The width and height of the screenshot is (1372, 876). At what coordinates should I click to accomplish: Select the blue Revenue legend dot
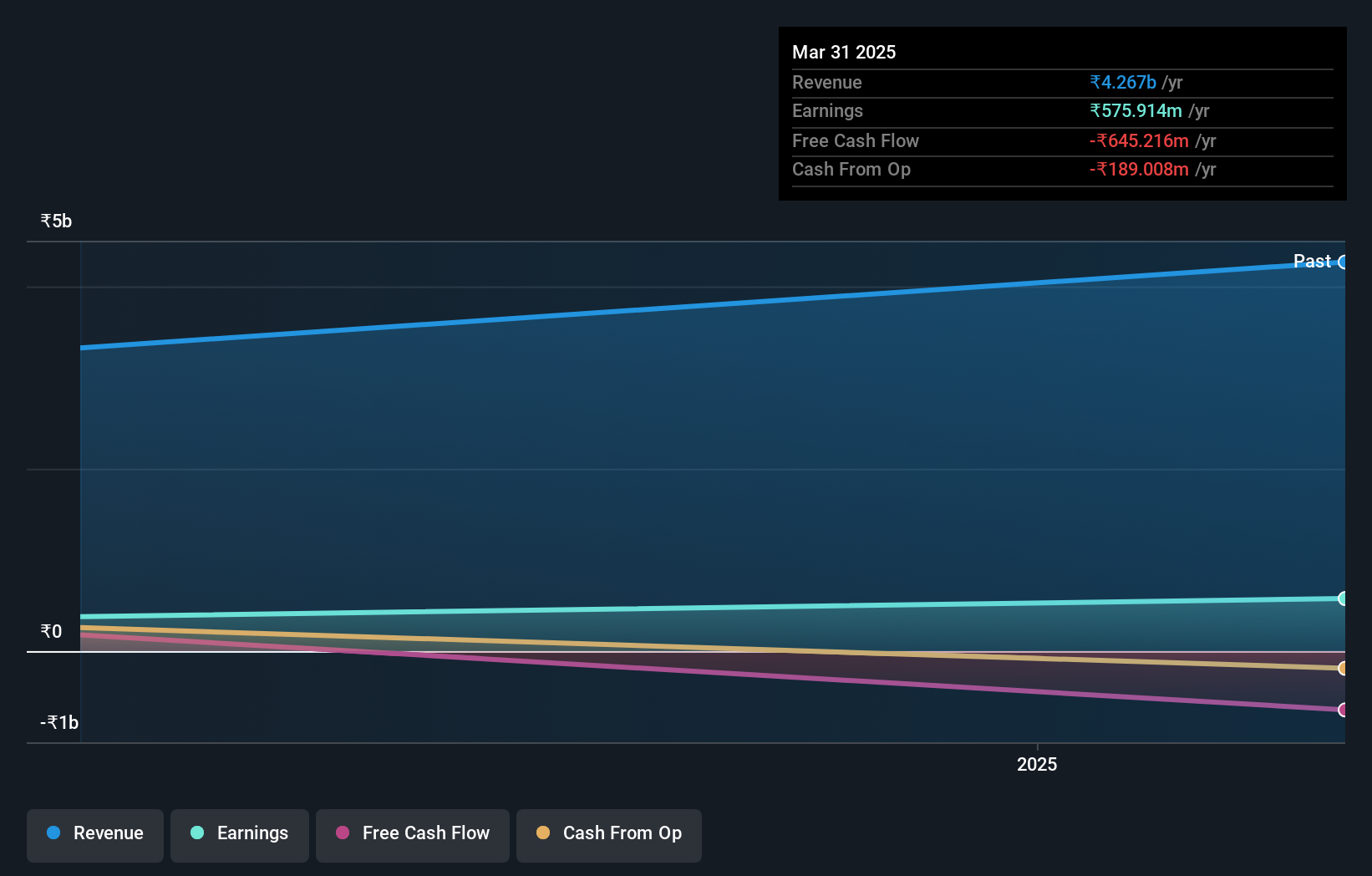53,833
